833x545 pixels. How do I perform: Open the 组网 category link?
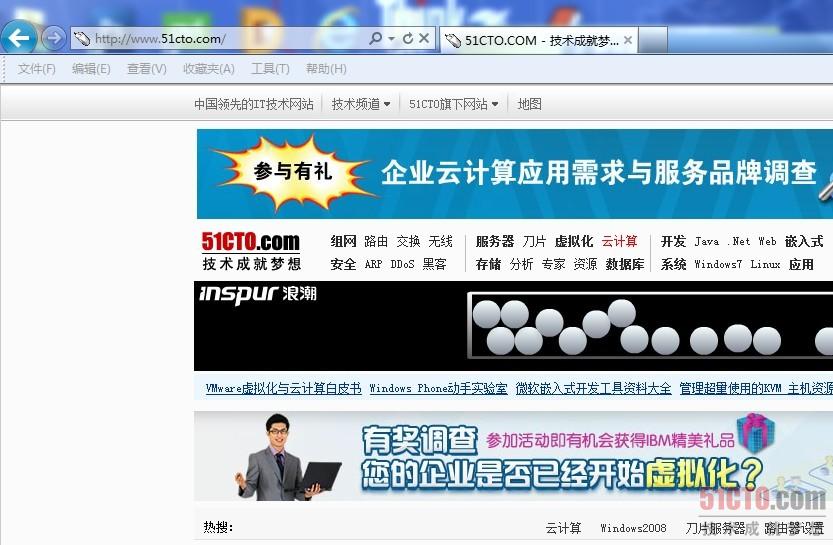[x=343, y=242]
